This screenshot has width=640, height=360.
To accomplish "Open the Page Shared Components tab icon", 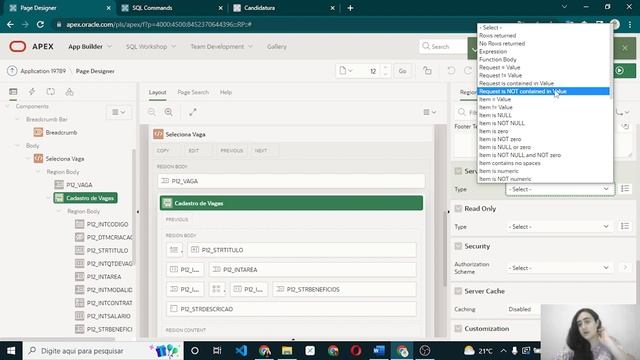I will point(69,92).
